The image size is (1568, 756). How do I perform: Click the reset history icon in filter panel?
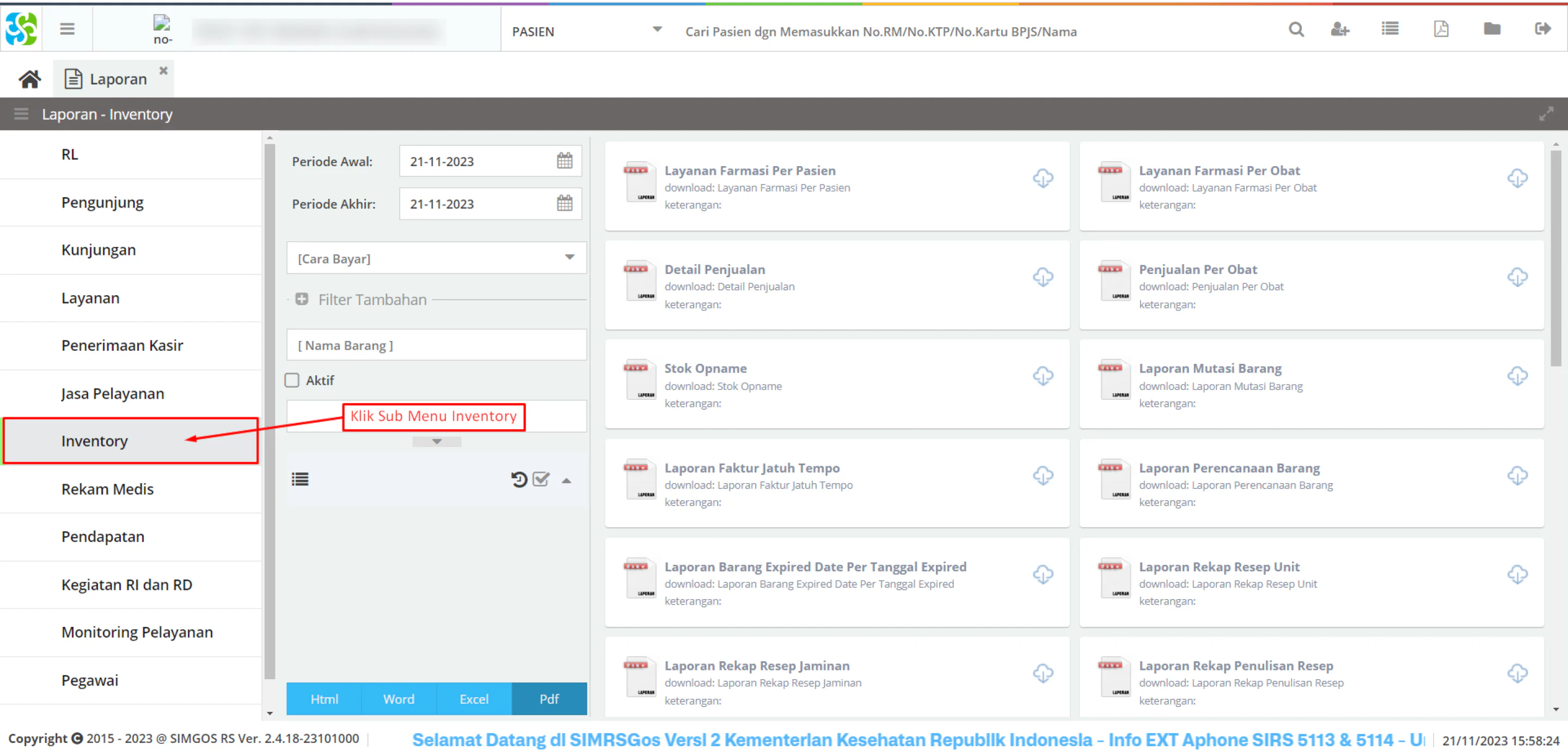pyautogui.click(x=519, y=480)
